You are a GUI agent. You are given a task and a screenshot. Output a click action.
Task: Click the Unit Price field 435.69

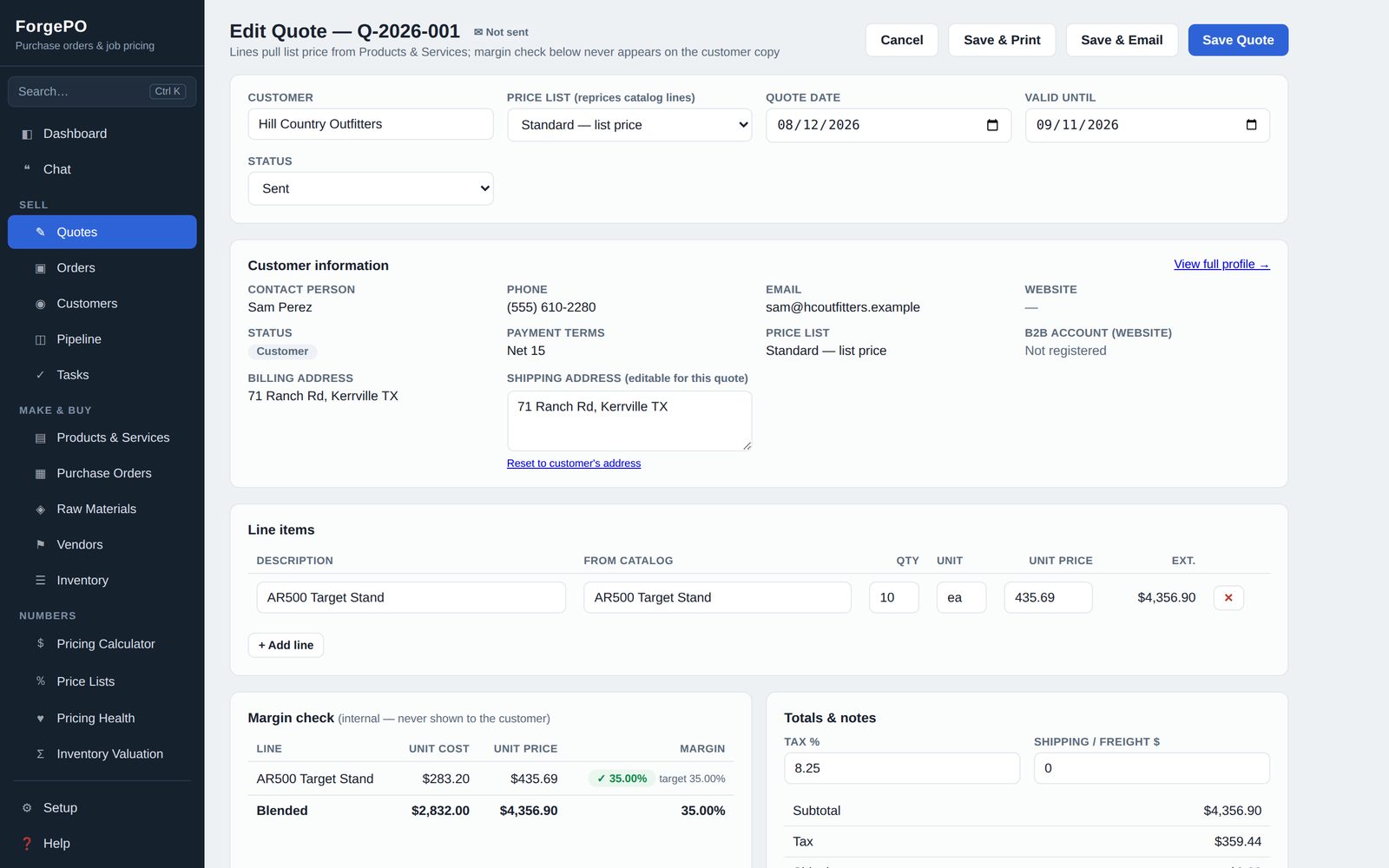(1048, 597)
